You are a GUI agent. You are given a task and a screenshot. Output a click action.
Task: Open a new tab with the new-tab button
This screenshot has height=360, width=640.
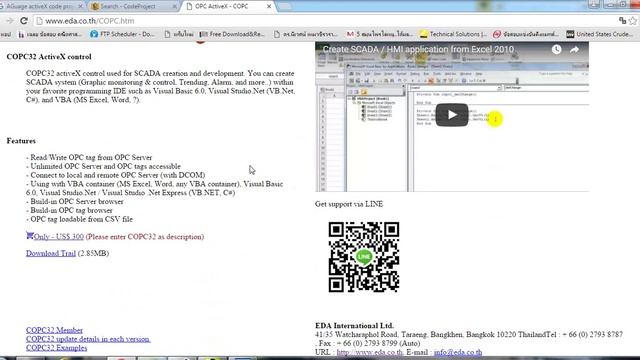point(285,6)
